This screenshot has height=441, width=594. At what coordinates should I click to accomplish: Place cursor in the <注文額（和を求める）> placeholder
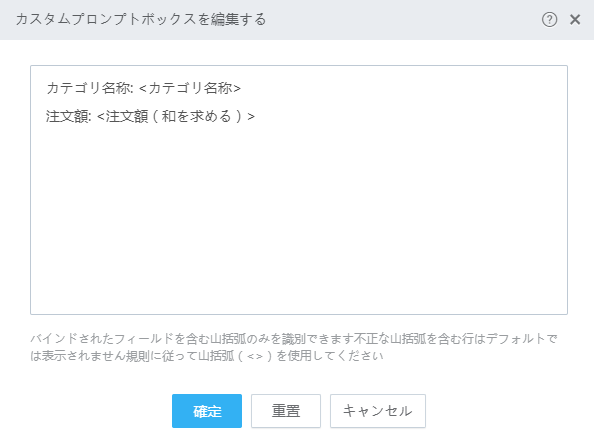(x=176, y=116)
